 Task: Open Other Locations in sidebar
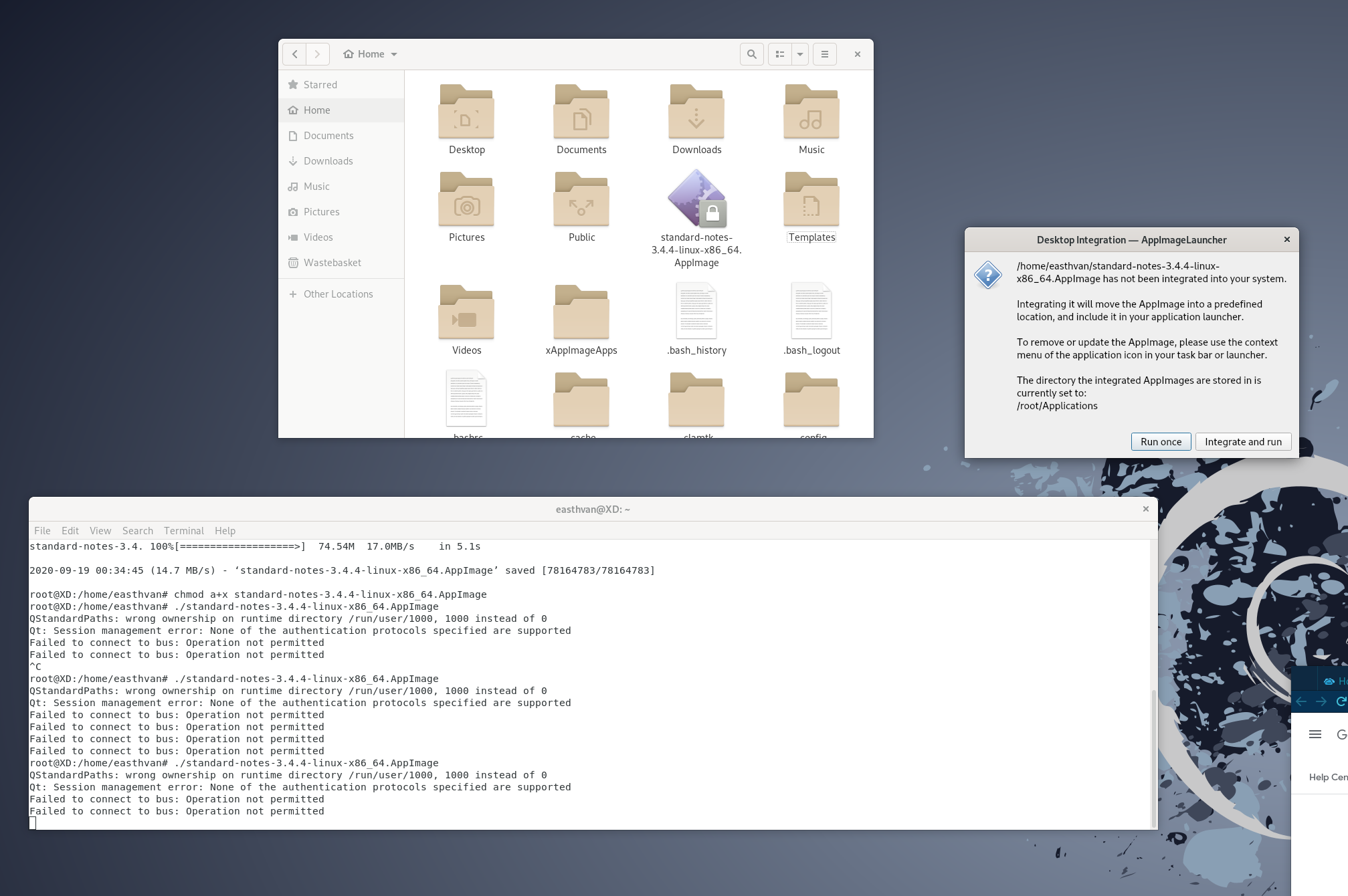point(341,294)
